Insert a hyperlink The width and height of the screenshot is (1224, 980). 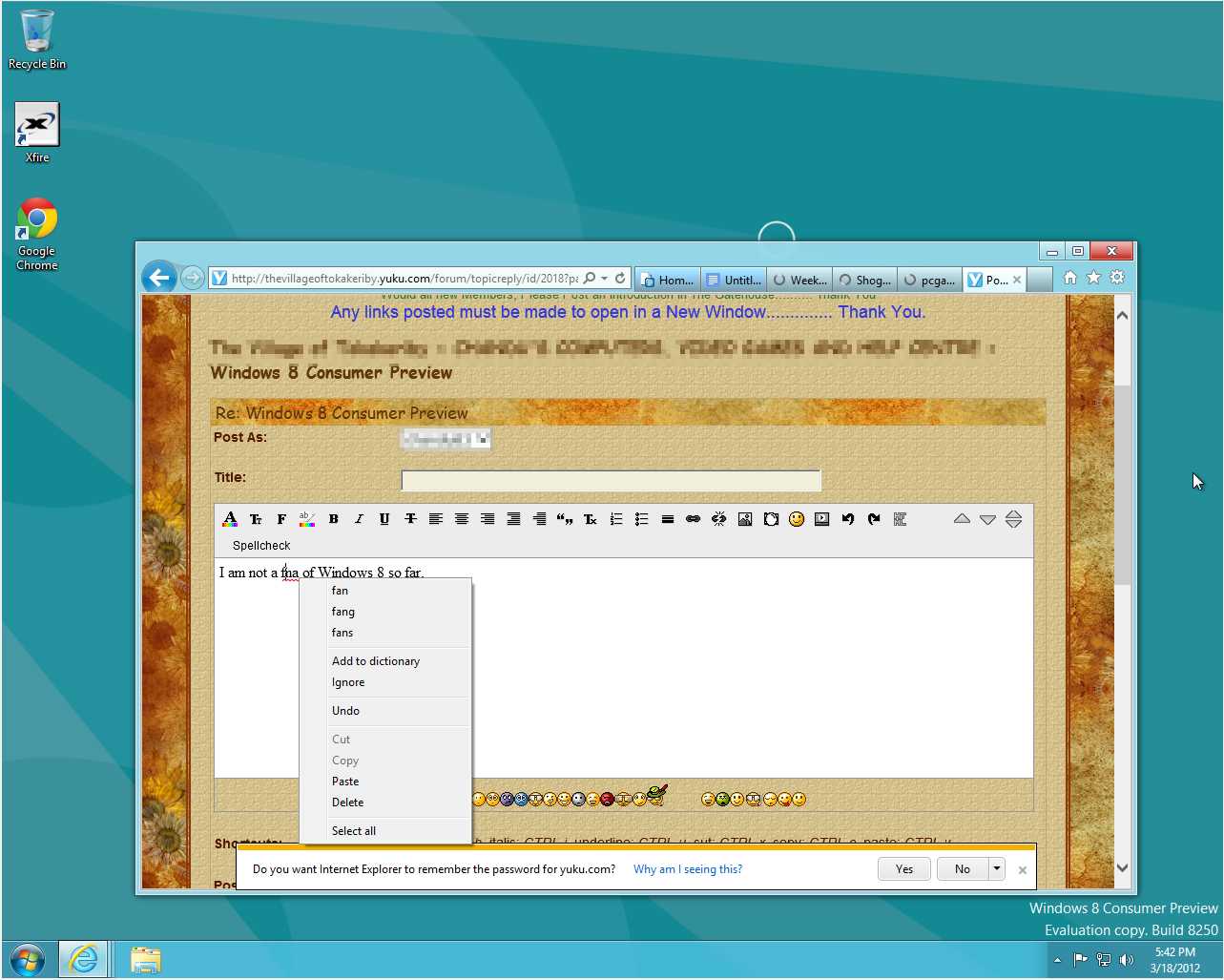pos(694,519)
